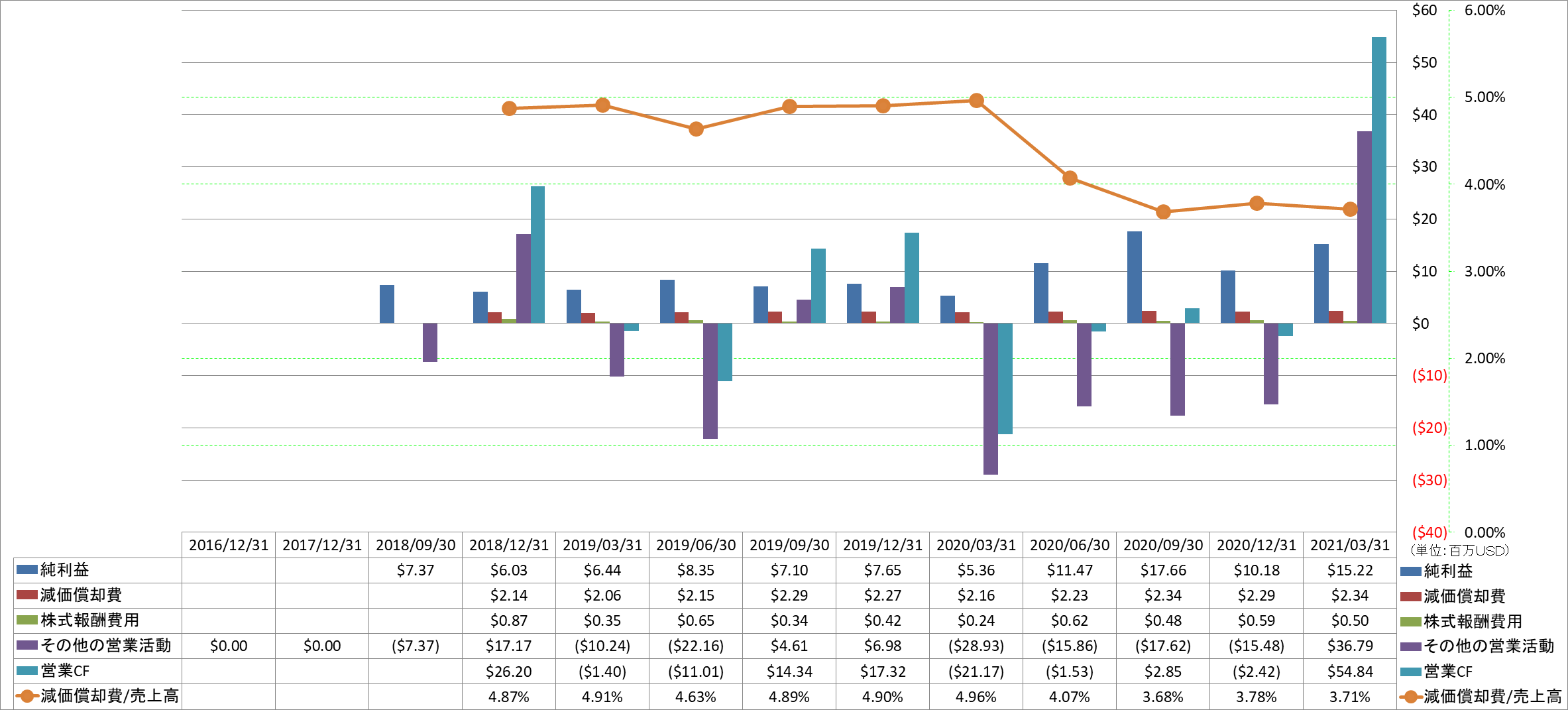Image resolution: width=1568 pixels, height=710 pixels.
Task: Click the 純利益 blue legend swatch in left table
Action: [27, 569]
